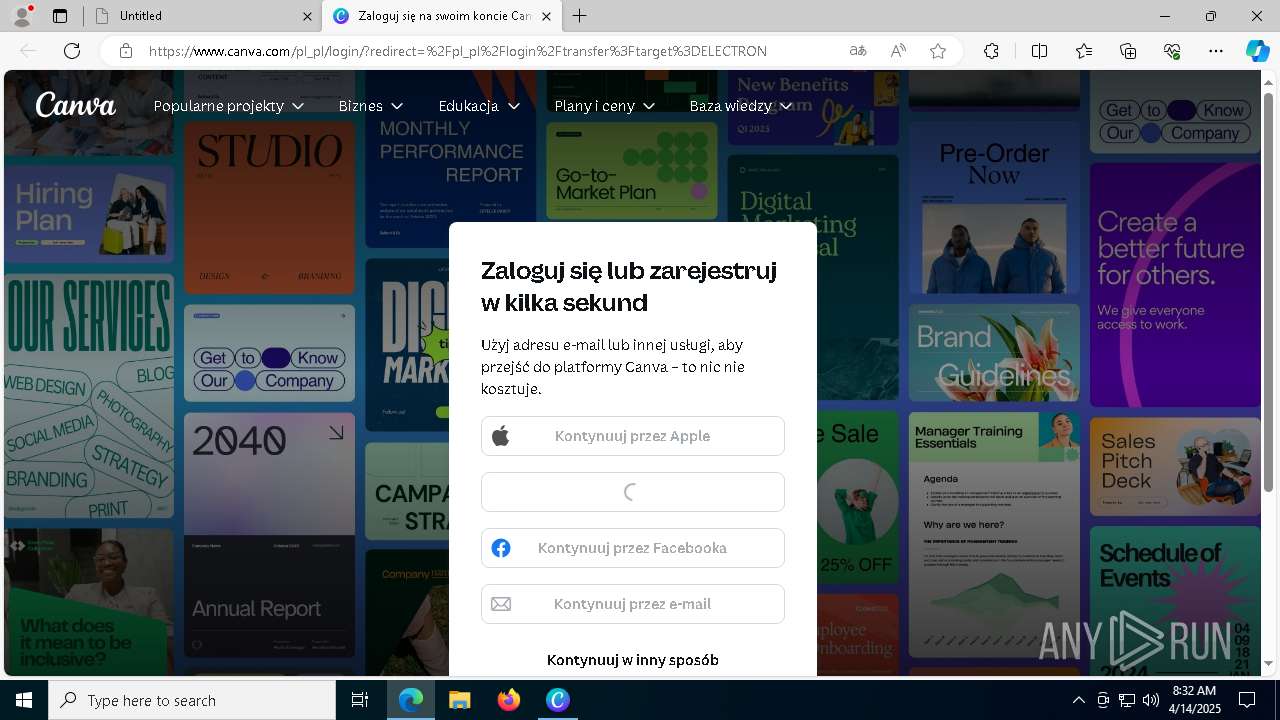Click the loading sign-in button
Viewport: 1280px width, 720px height.
(633, 492)
